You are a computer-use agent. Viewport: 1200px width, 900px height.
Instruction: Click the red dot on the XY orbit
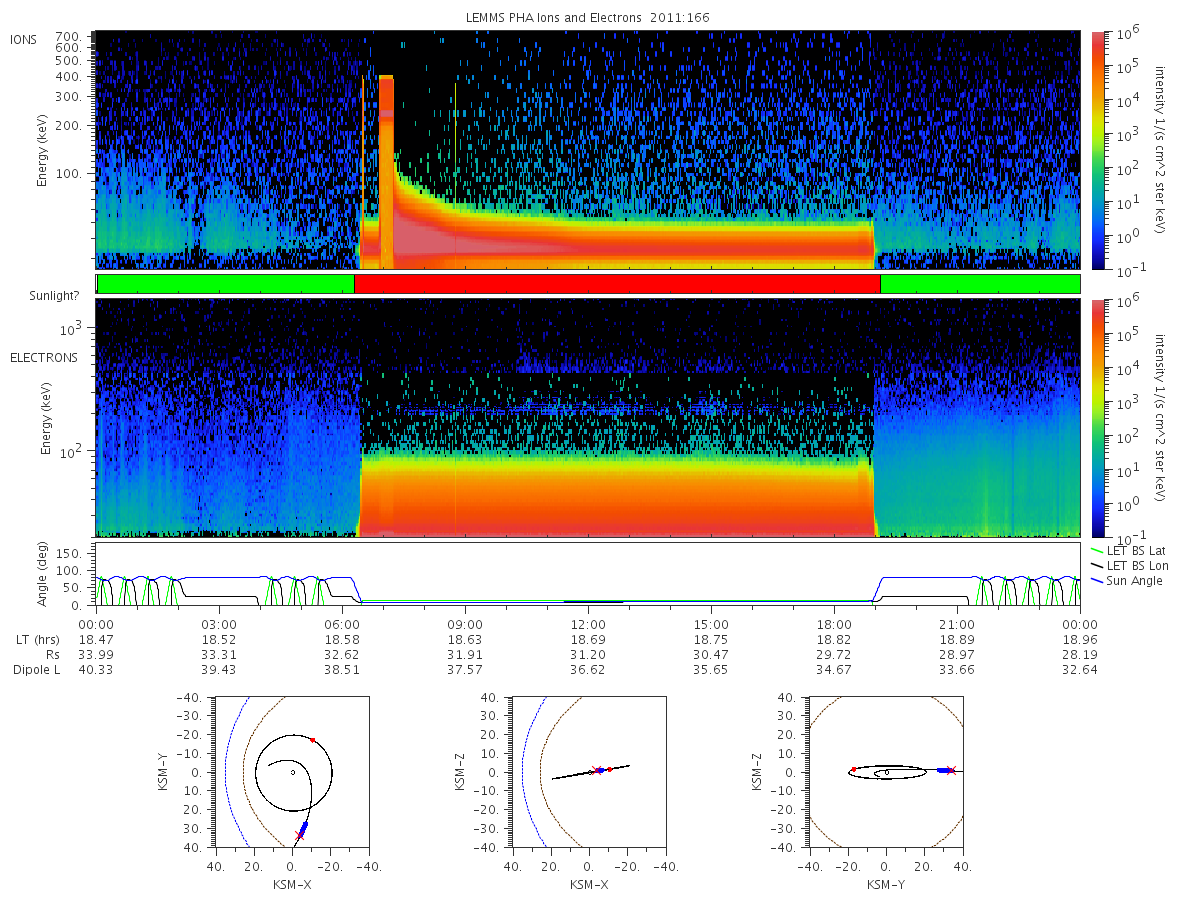(312, 740)
